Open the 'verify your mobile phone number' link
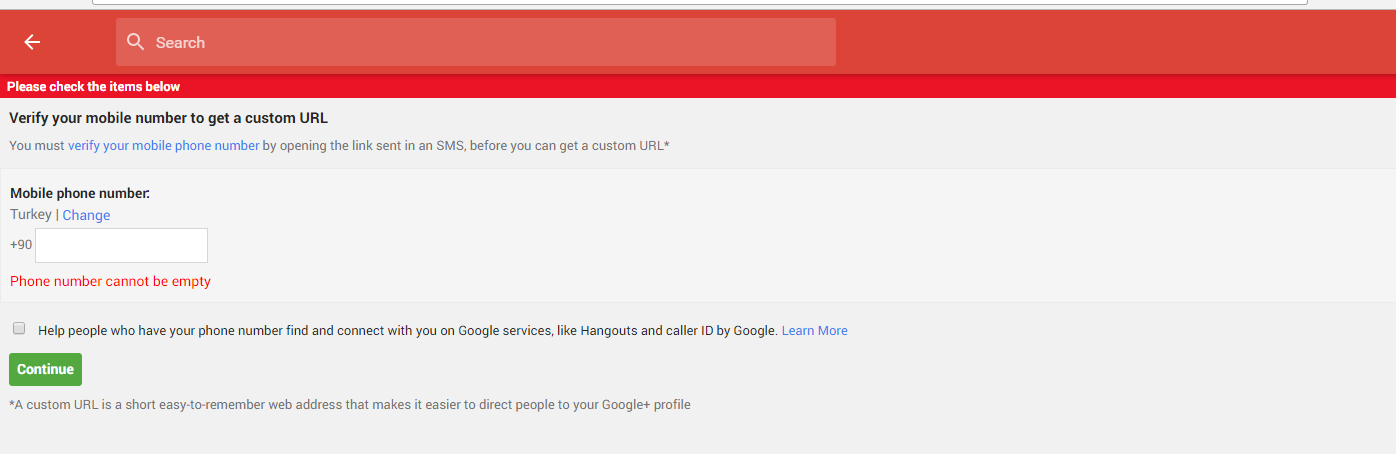Screen dimensions: 1396x454 click(164, 145)
